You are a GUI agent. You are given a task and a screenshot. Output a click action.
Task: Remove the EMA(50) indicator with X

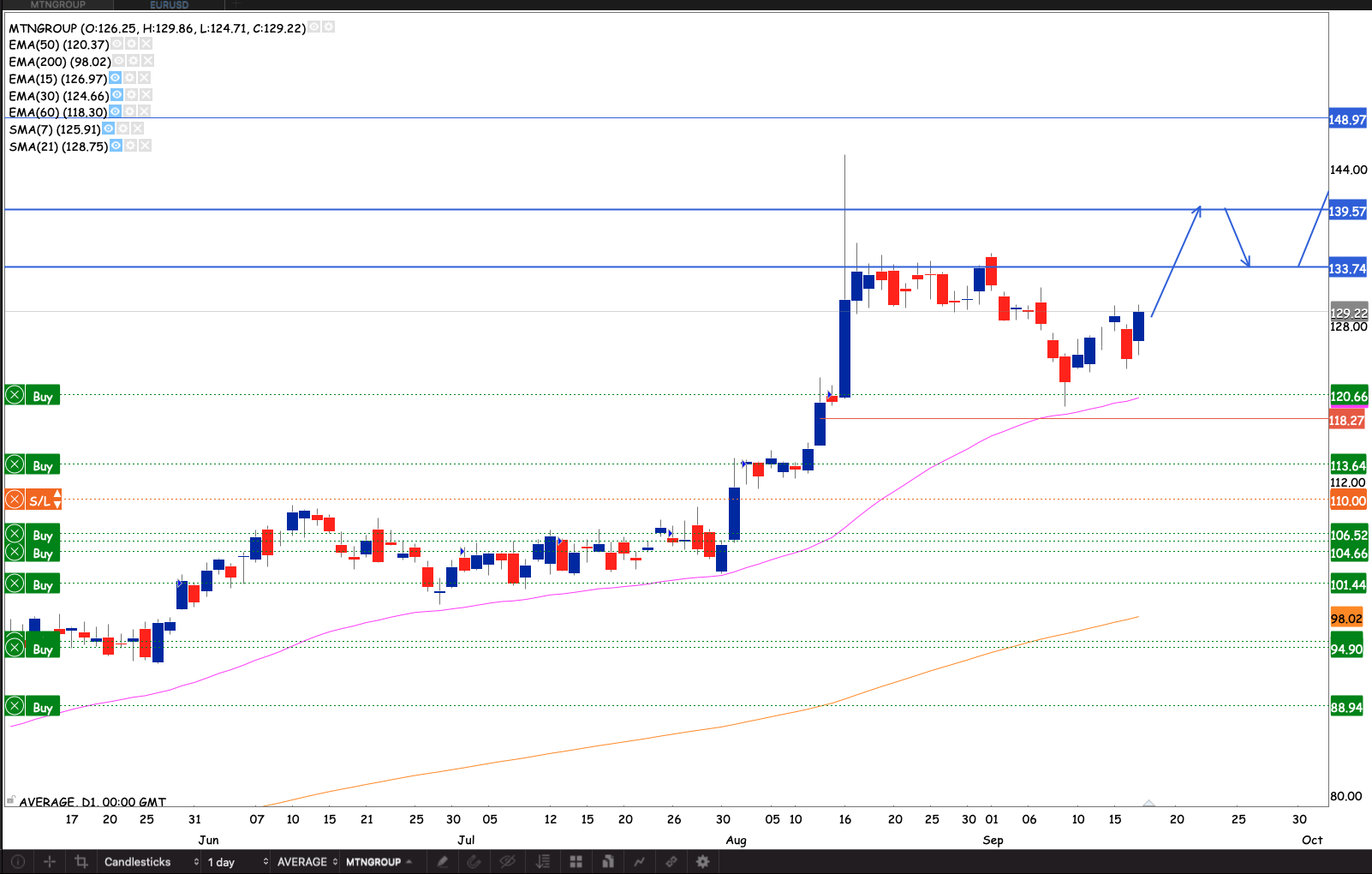click(146, 44)
